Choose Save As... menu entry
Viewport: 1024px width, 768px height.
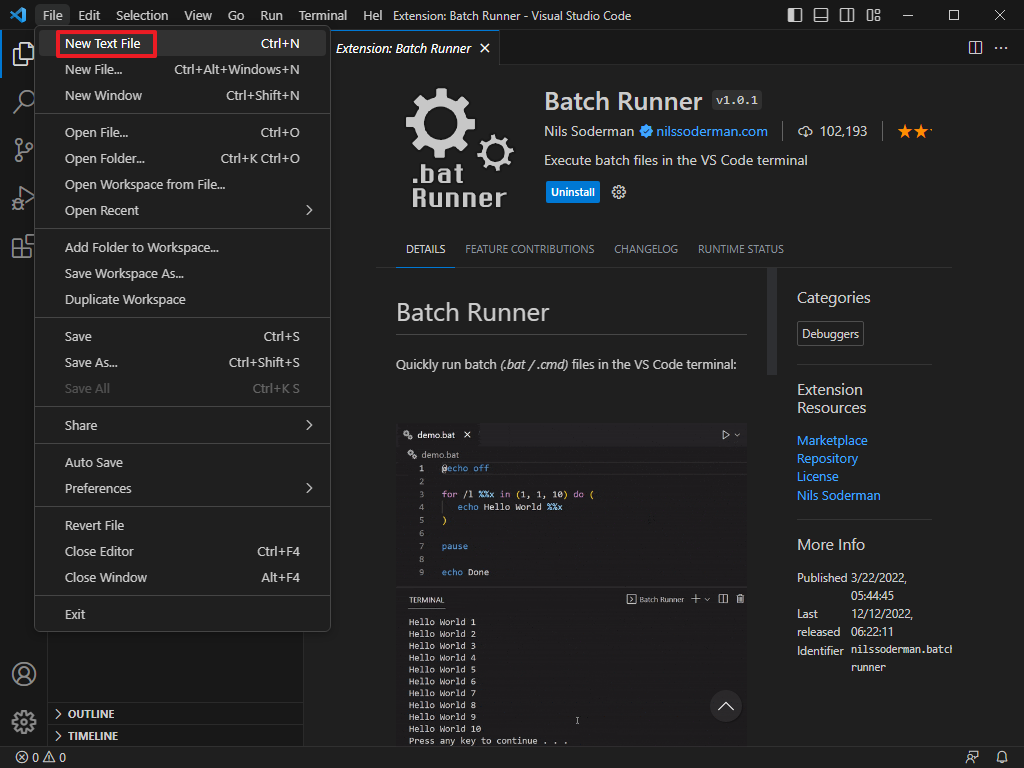coord(182,362)
